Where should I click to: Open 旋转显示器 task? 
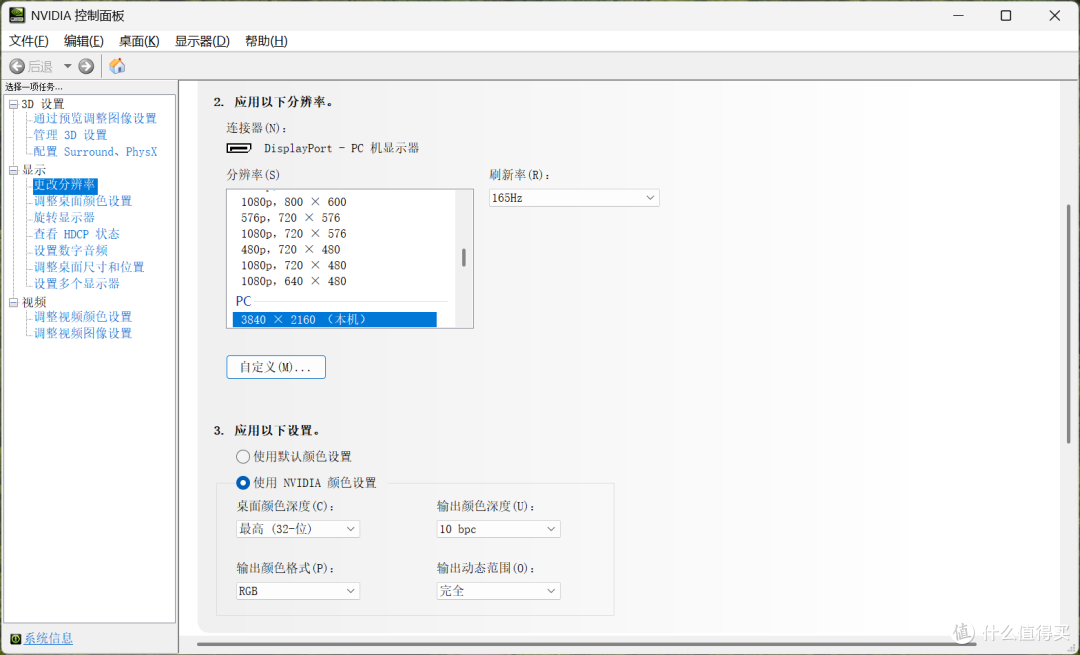coord(64,218)
